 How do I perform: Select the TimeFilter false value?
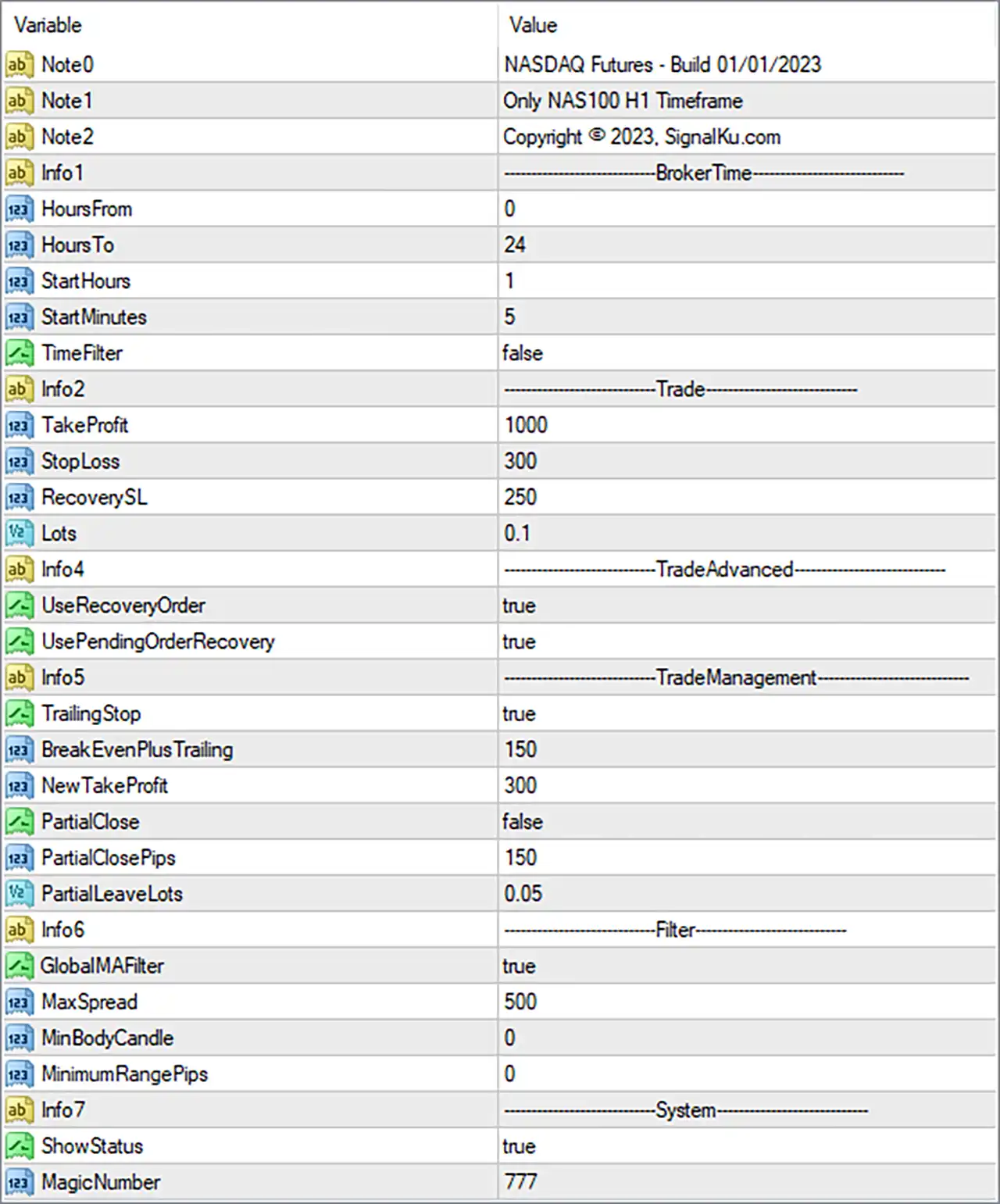coord(523,353)
